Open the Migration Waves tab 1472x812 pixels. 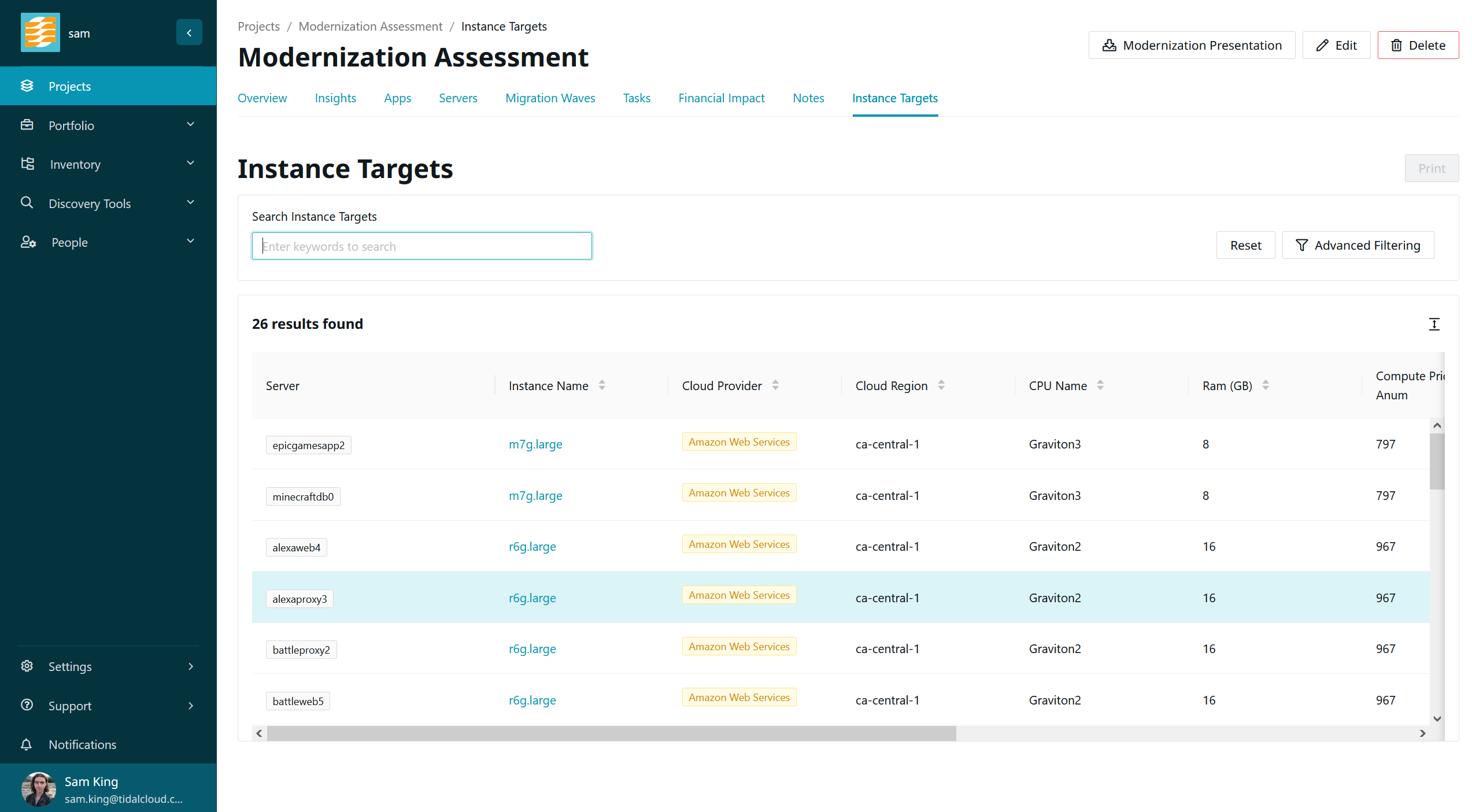[550, 98]
